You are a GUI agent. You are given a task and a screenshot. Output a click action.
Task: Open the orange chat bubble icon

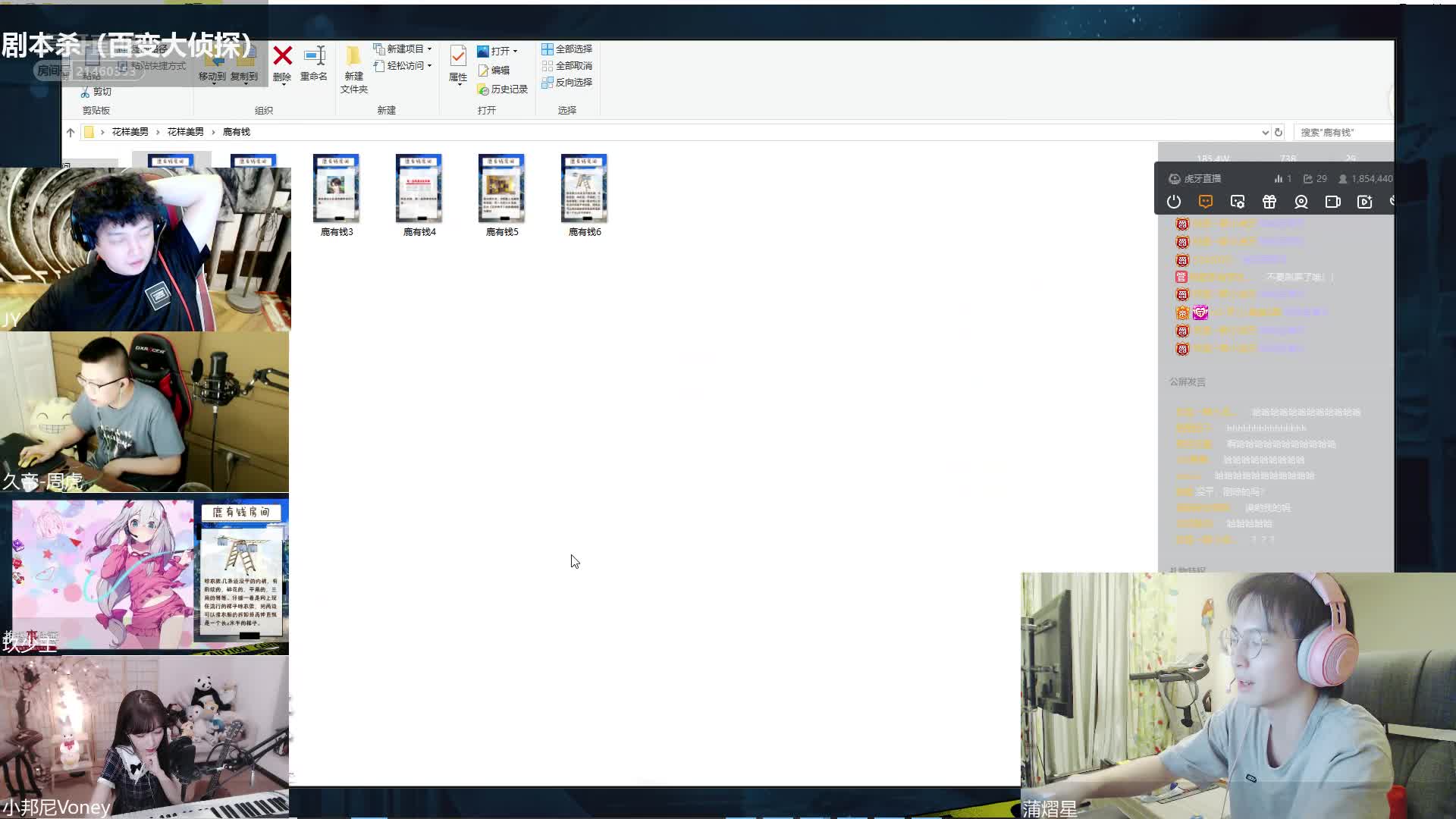pos(1206,202)
